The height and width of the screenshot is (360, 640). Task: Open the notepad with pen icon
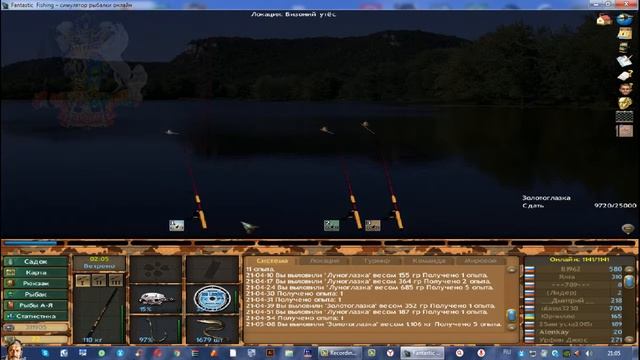(624, 61)
